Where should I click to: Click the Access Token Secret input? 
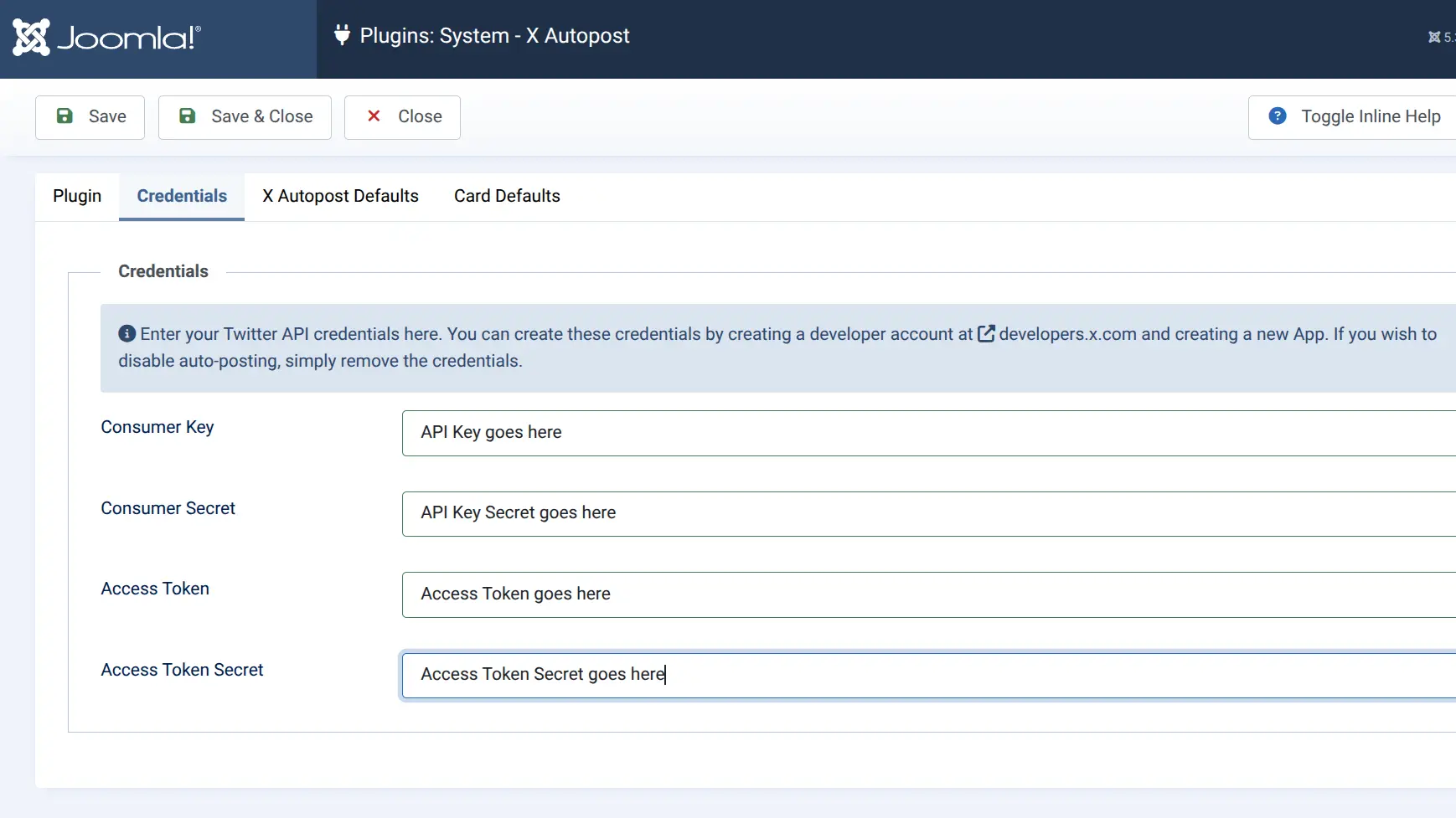pos(922,675)
